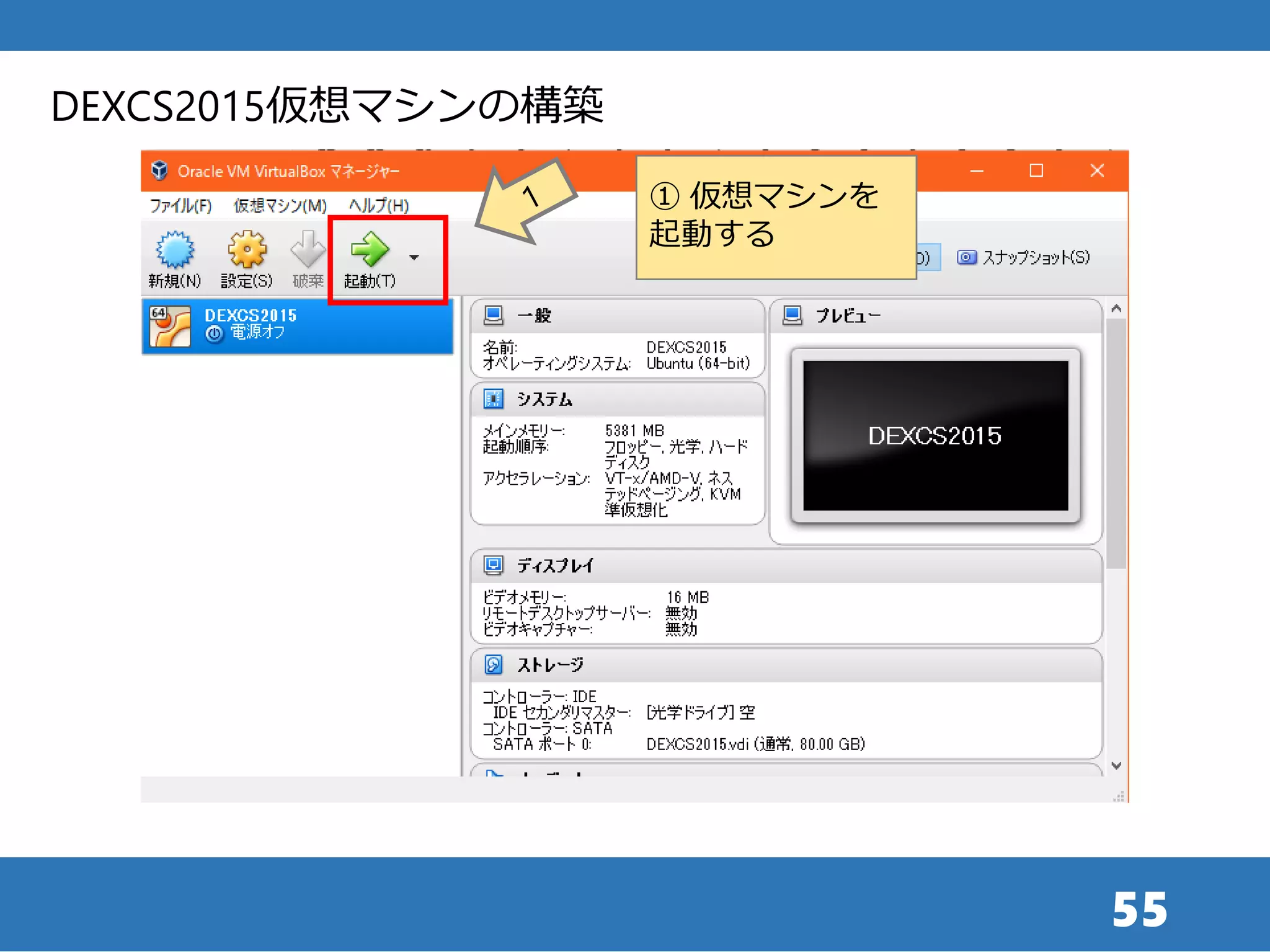Click the 新規(N) new VM icon
Screen dimensions: 1270x952
click(175, 250)
